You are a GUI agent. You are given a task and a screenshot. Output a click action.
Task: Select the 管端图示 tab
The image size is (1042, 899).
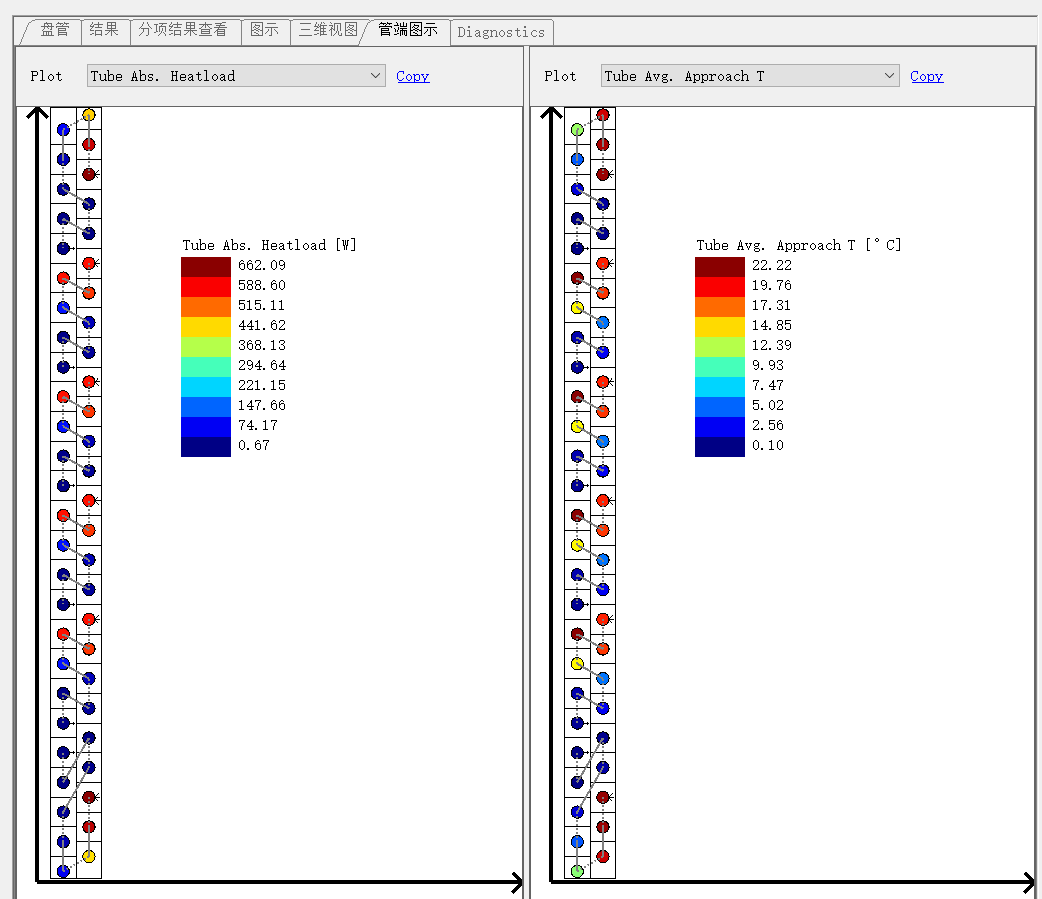coord(407,30)
